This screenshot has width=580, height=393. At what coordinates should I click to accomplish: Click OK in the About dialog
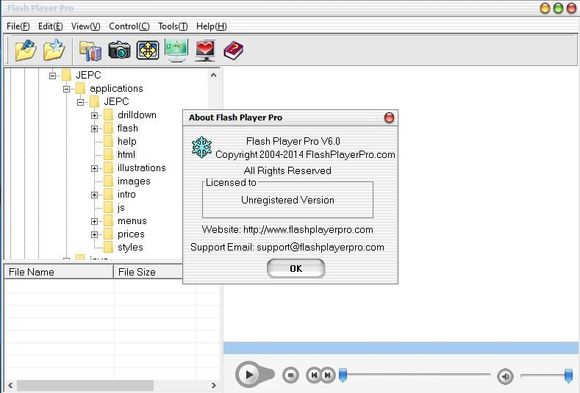click(296, 268)
